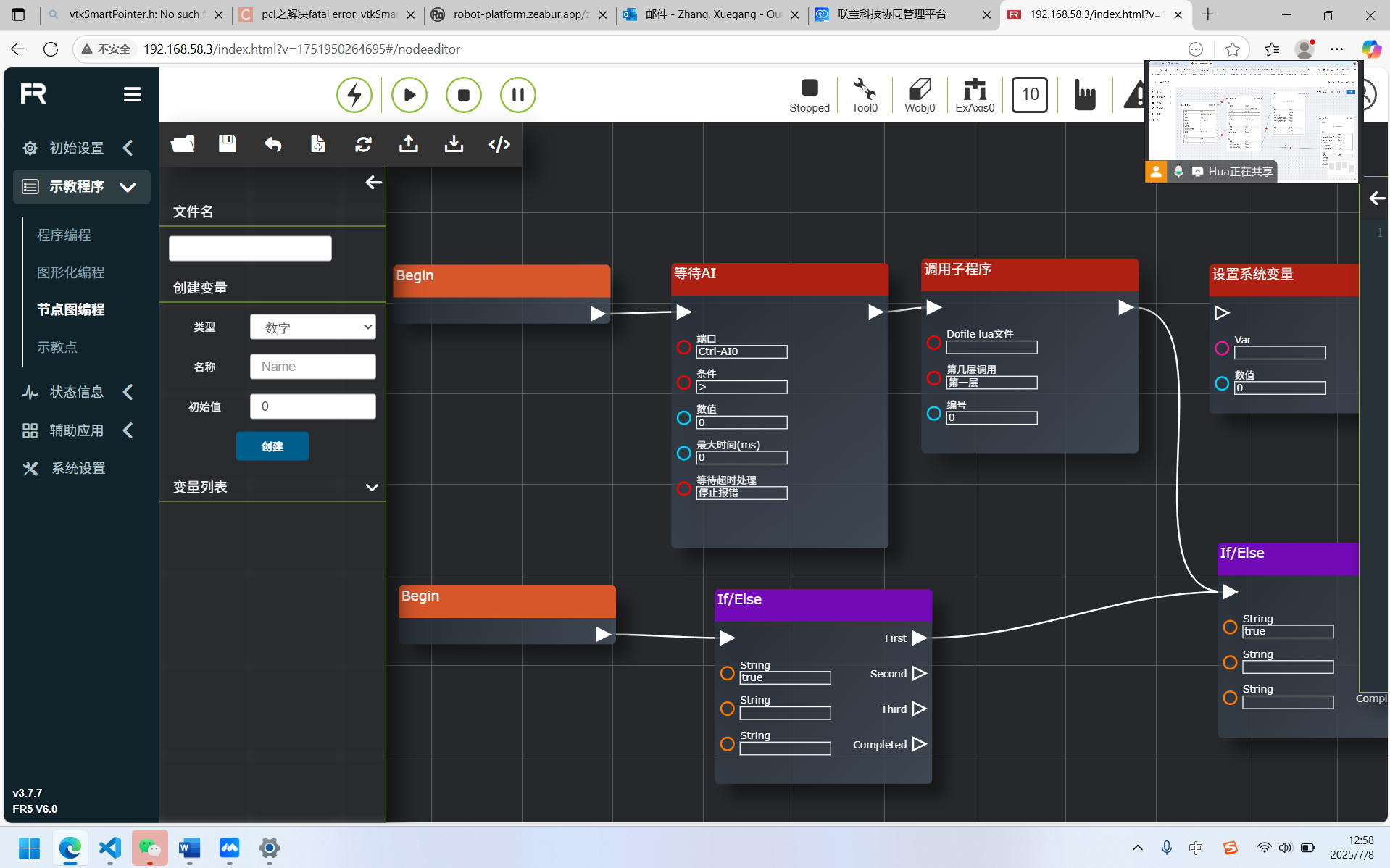
Task: Click the undo arrow icon
Action: click(272, 144)
